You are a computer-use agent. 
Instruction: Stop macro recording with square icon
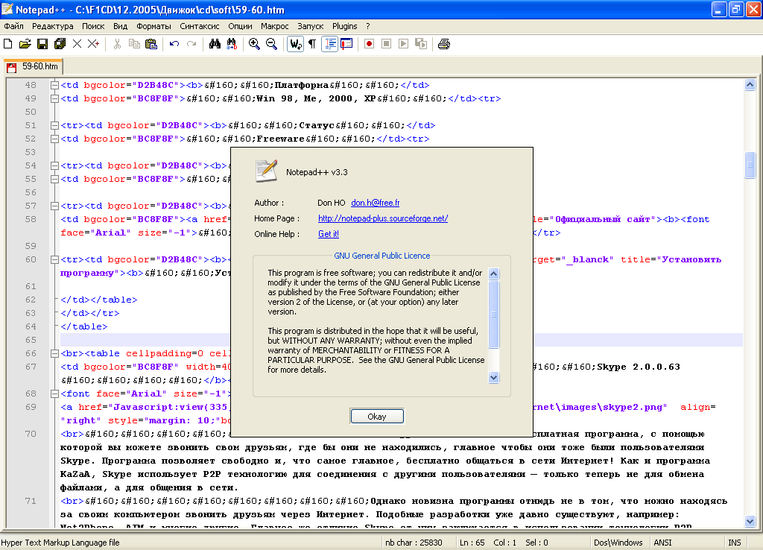click(x=386, y=44)
